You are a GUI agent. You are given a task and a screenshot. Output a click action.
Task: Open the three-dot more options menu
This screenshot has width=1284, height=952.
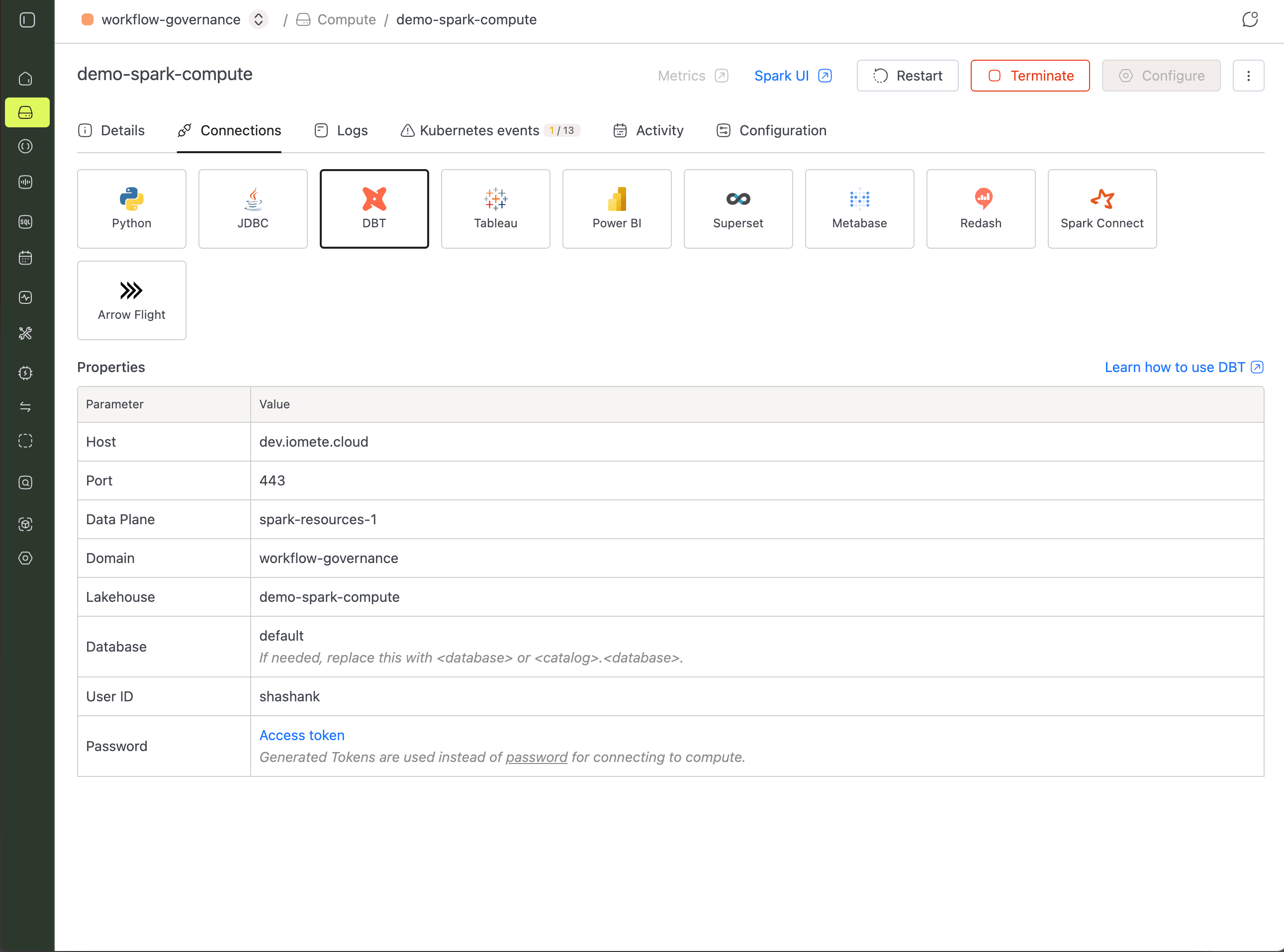pos(1248,76)
